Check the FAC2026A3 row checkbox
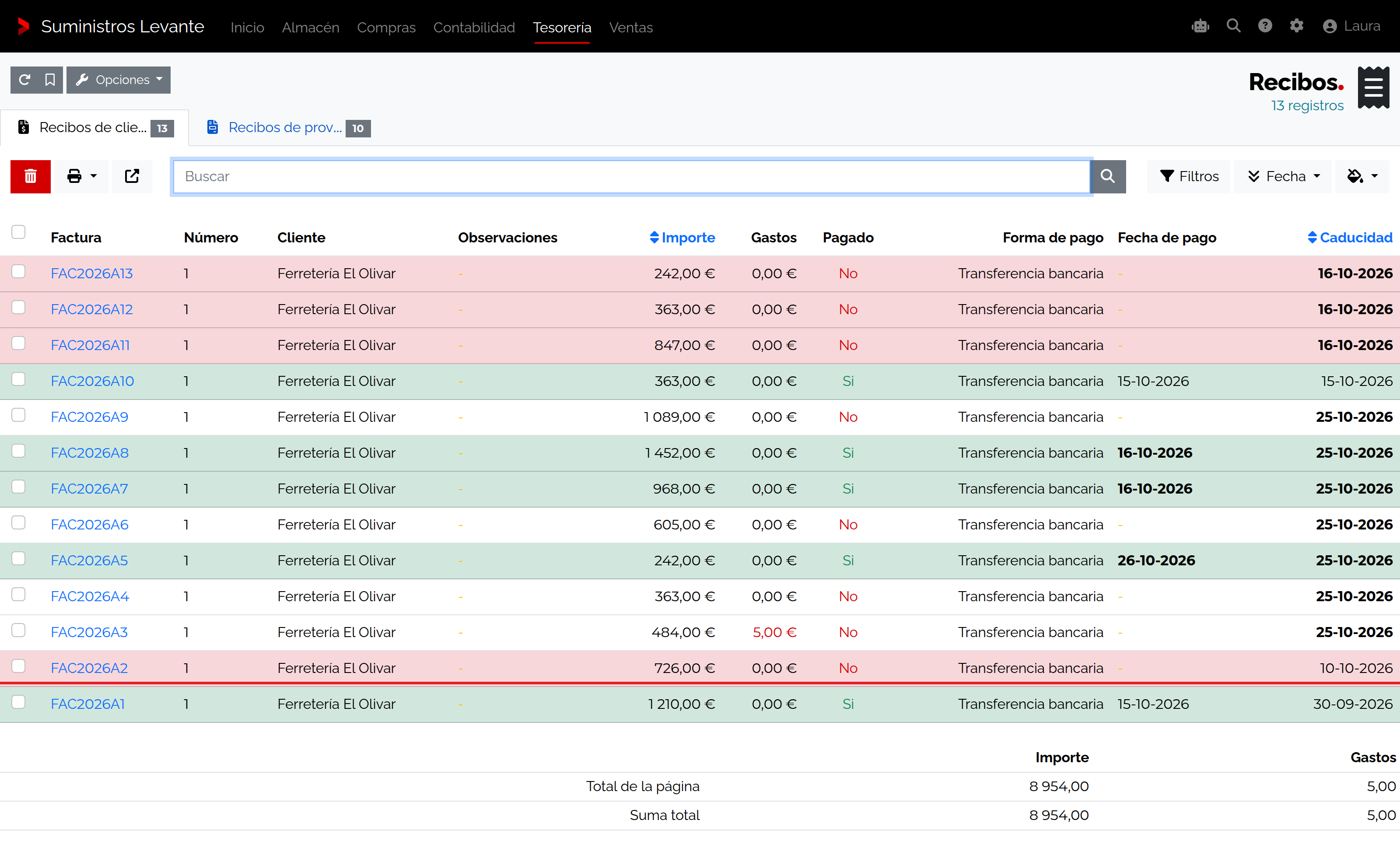Viewport: 1400px width, 862px height. point(18,630)
